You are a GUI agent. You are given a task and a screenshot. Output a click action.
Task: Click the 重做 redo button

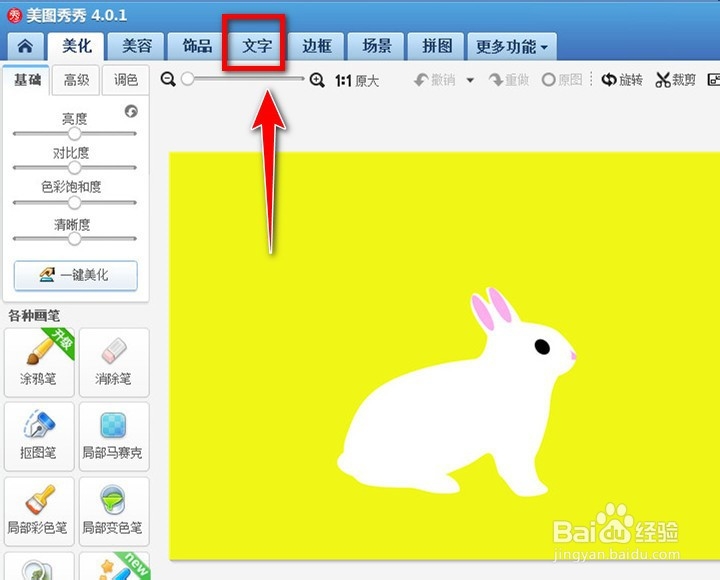(509, 80)
